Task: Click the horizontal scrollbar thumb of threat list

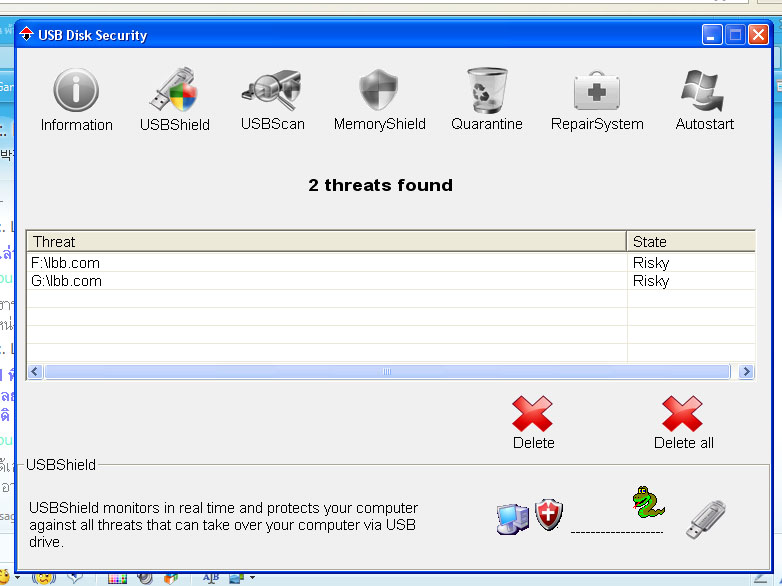Action: coord(387,372)
